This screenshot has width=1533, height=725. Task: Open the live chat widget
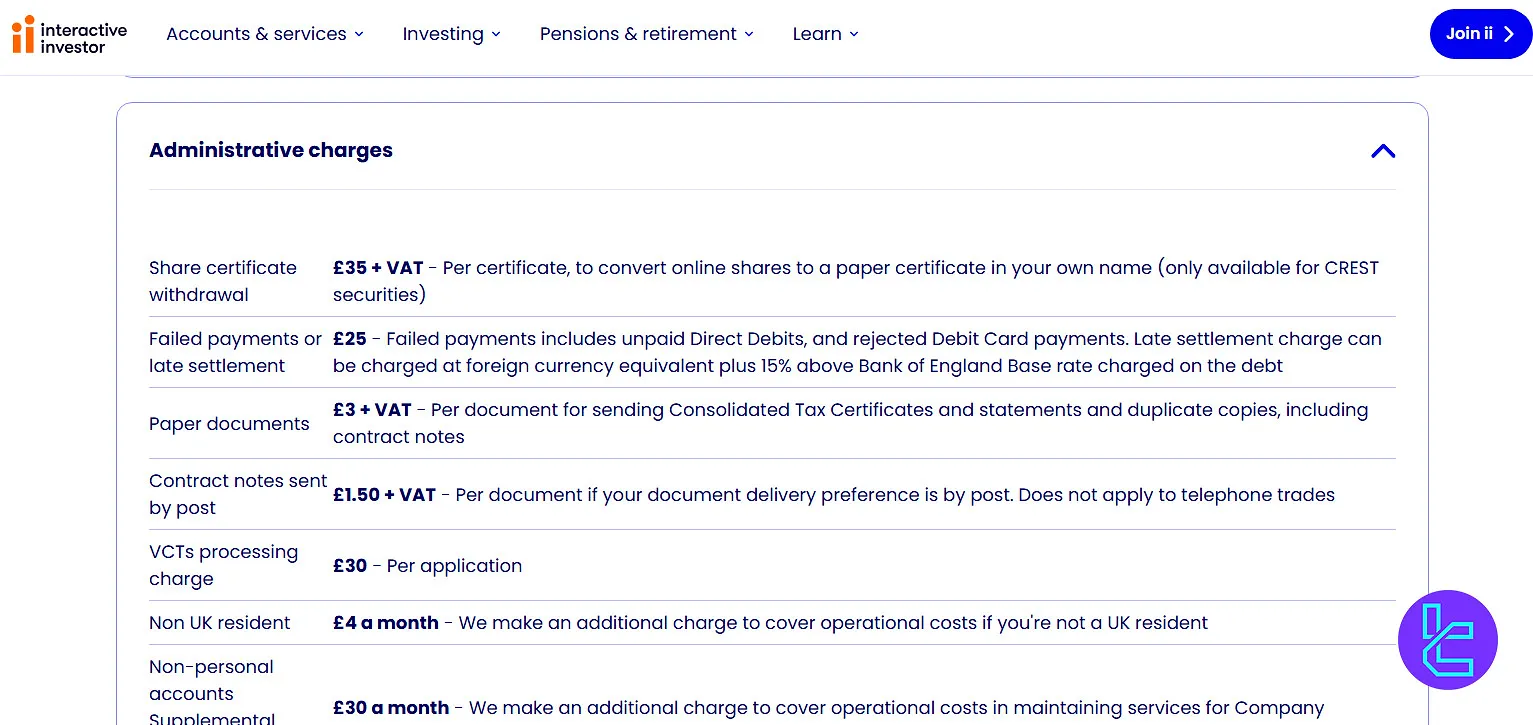pos(1447,640)
